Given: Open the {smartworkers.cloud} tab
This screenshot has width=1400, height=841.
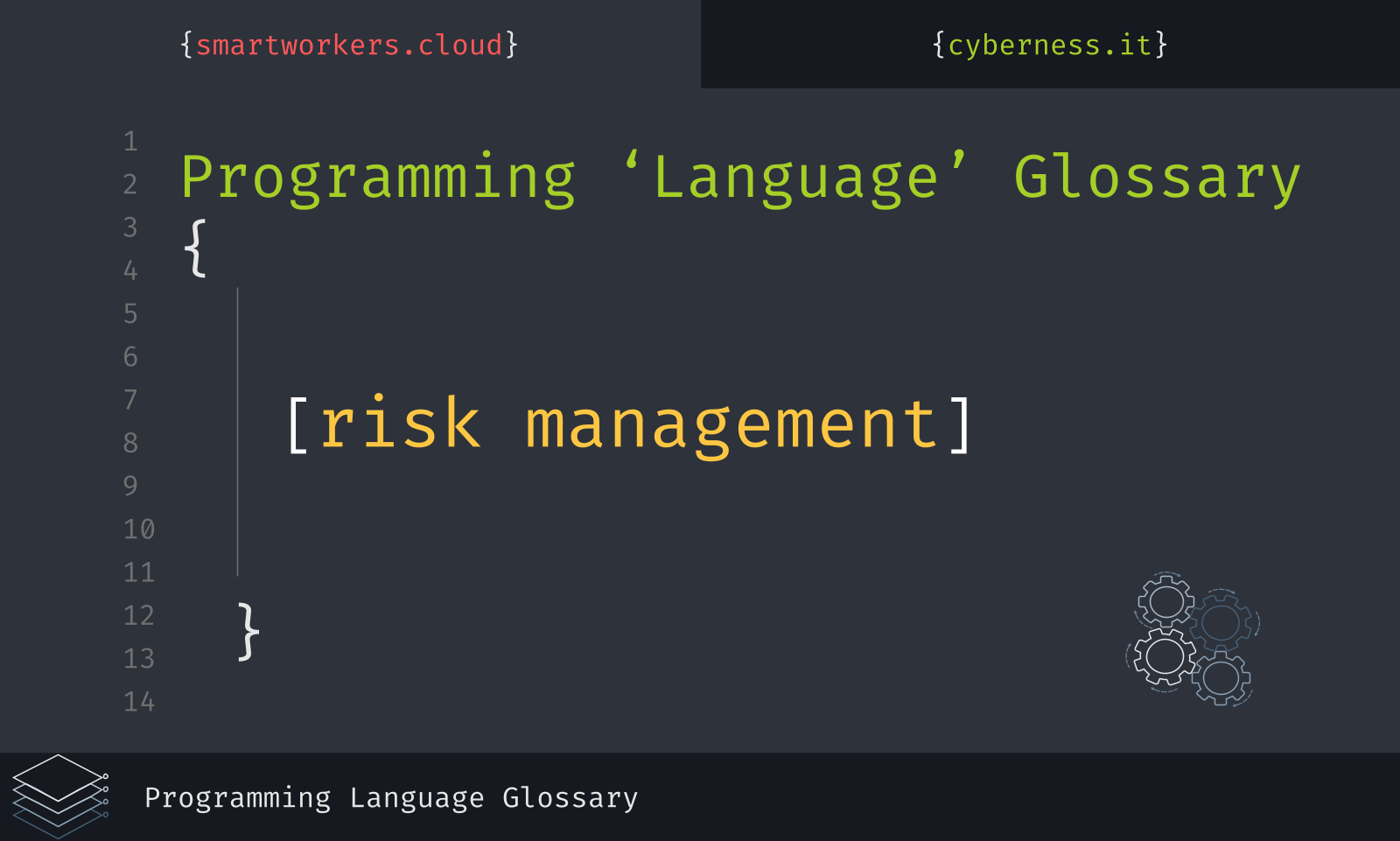Looking at the screenshot, I should point(349,45).
